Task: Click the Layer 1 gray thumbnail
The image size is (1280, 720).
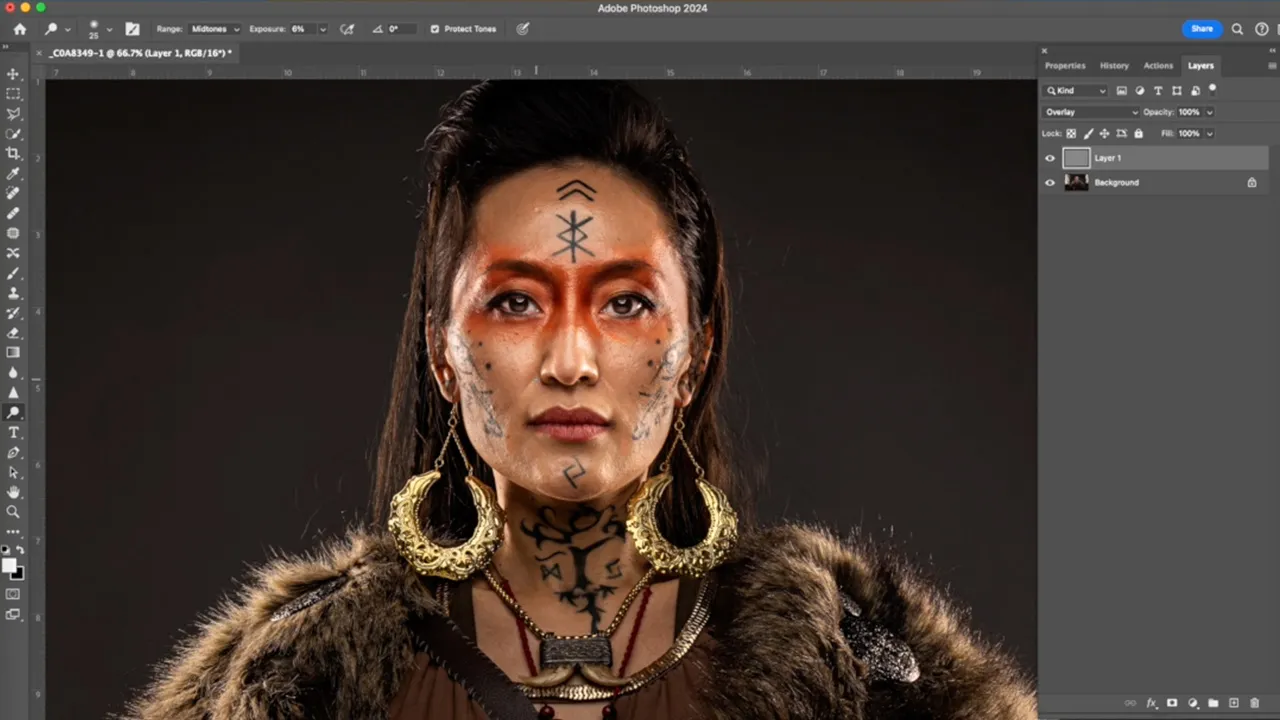Action: click(1076, 158)
